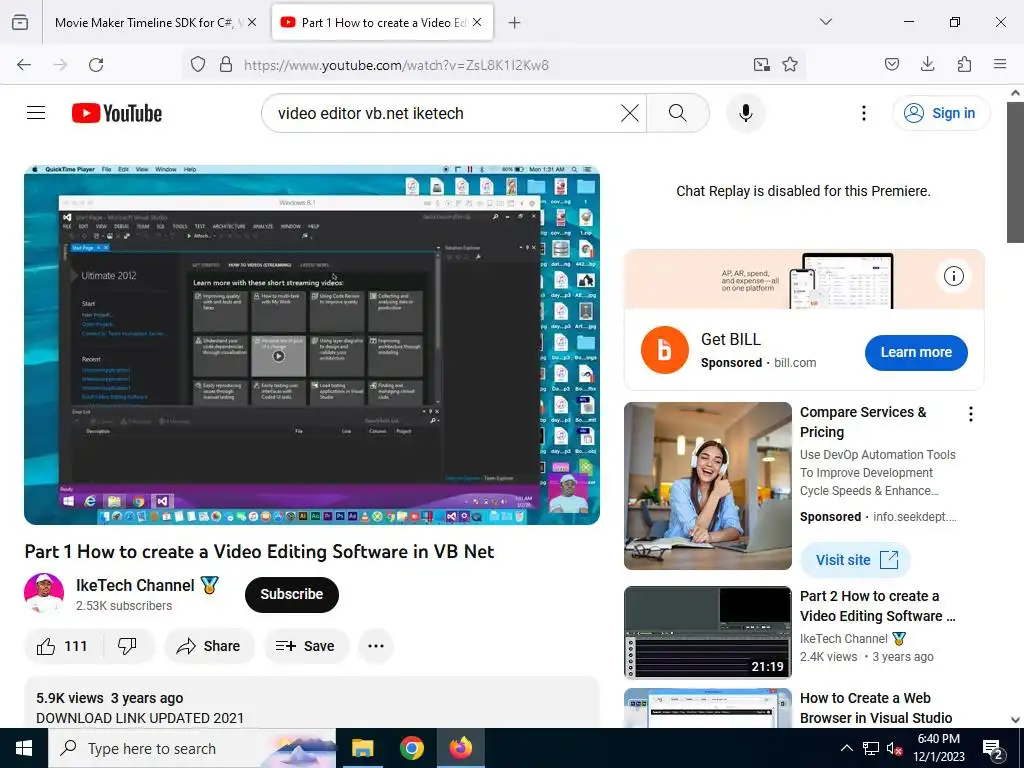1024x768 pixels.
Task: Like the video with thumbs up
Action: [63, 646]
